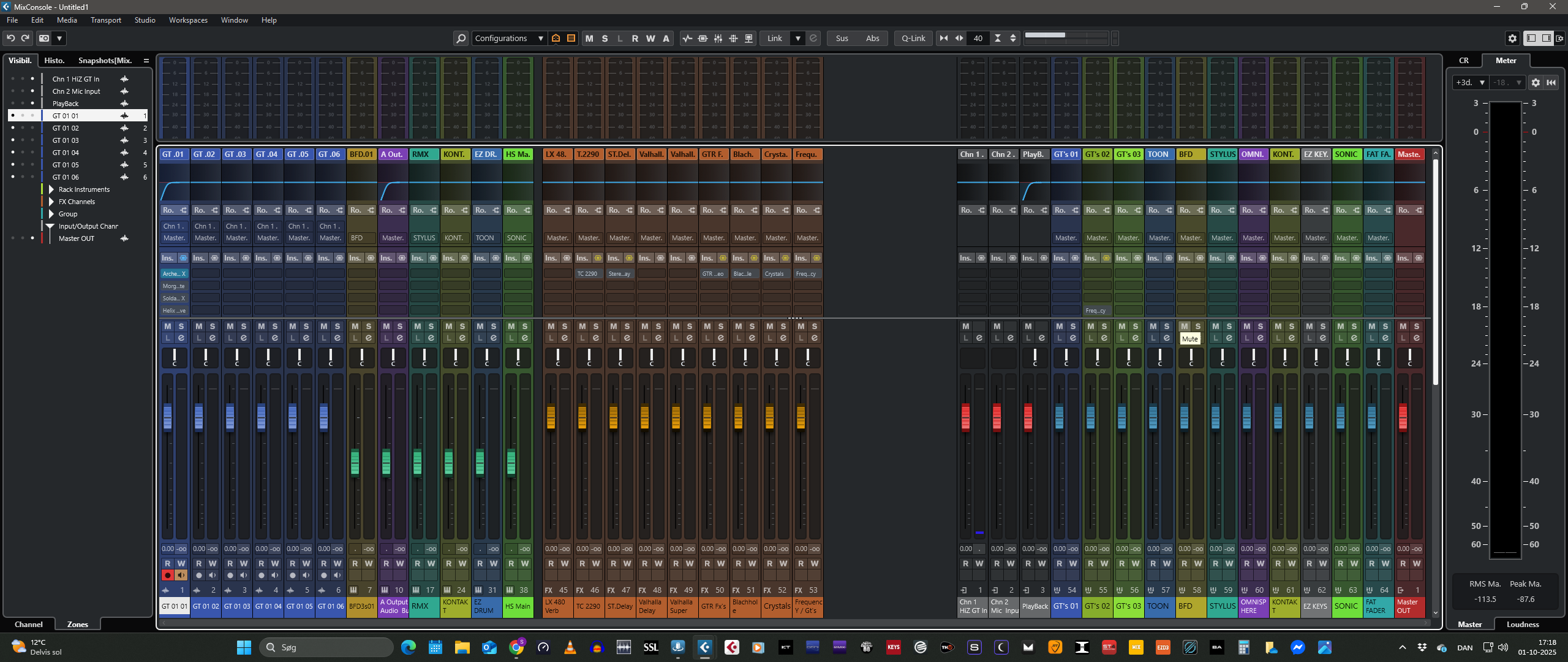Expand the Rack Instruments folder

coord(51,189)
